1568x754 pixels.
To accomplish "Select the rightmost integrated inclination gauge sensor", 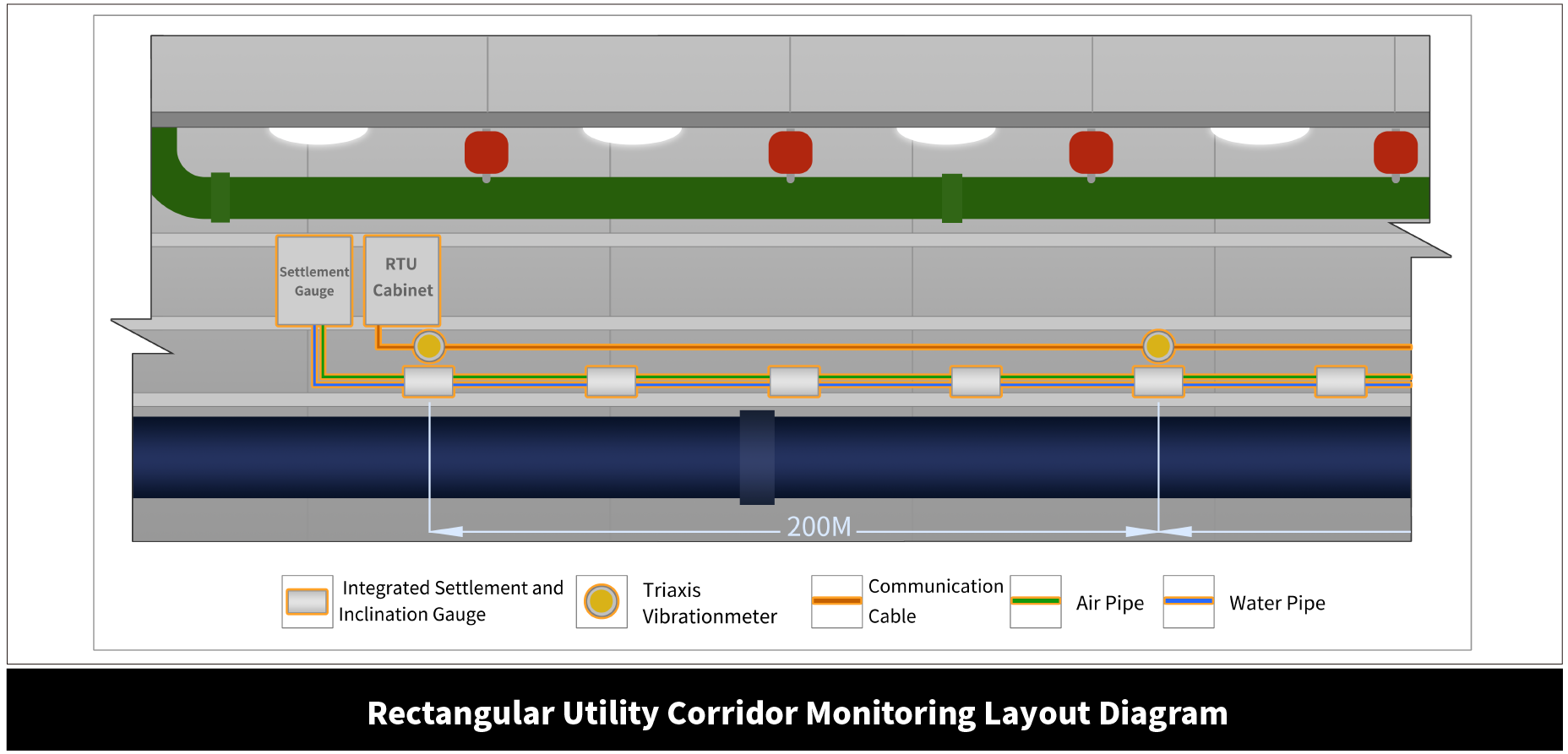I will pos(1341,382).
